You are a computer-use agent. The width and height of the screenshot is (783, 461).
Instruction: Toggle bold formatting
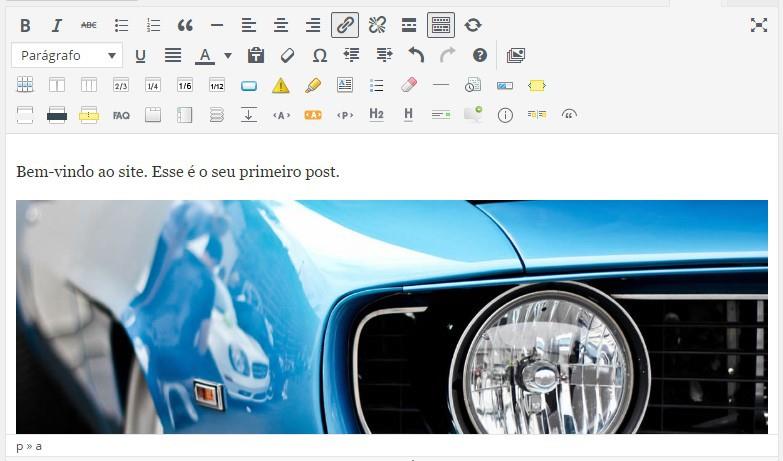[25, 25]
